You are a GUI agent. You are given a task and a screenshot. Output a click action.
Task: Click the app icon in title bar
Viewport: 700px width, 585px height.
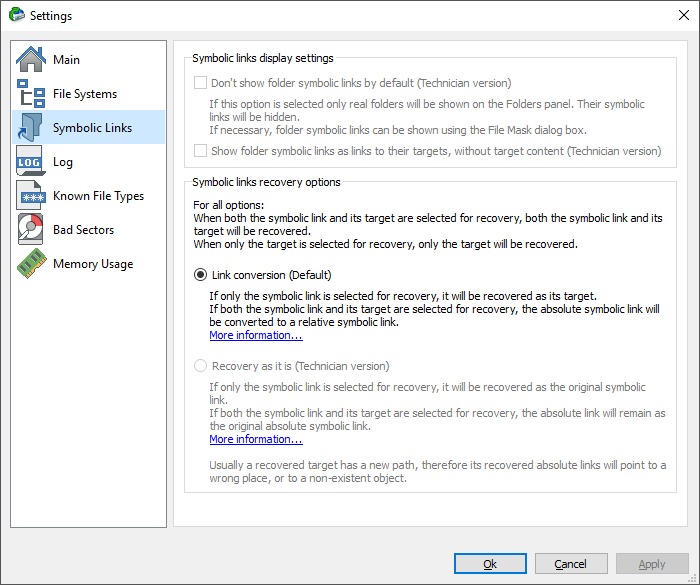click(x=17, y=15)
